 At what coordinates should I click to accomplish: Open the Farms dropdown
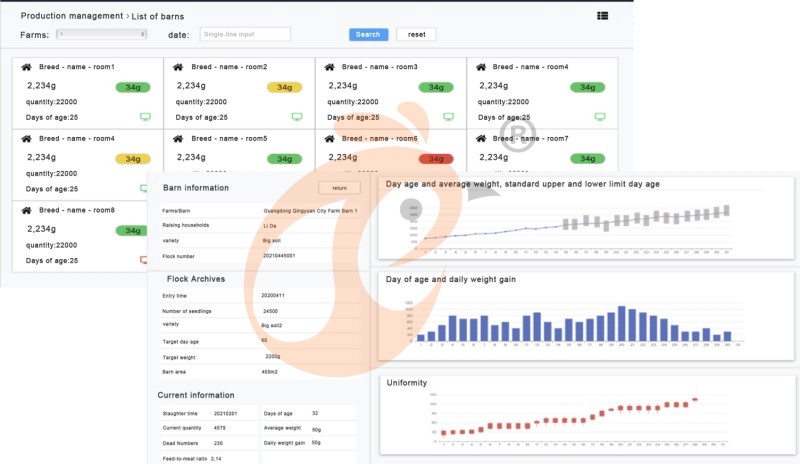[102, 34]
